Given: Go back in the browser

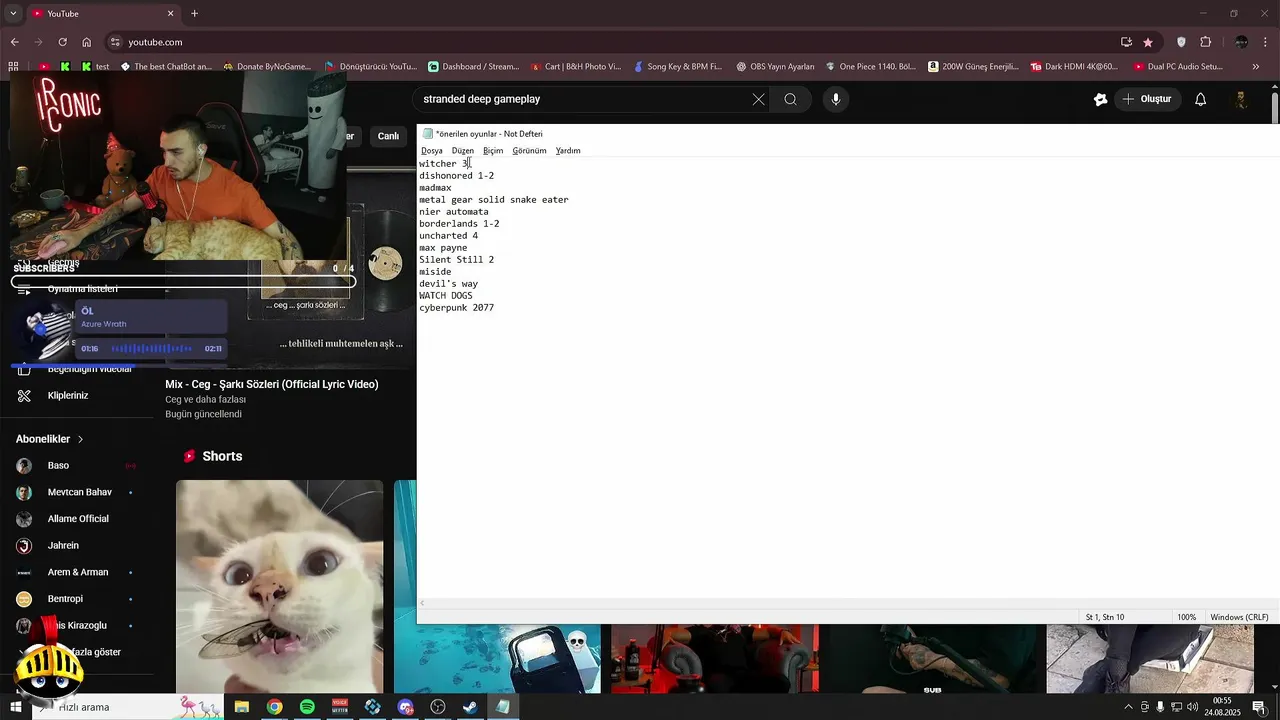Looking at the screenshot, I should 14,42.
